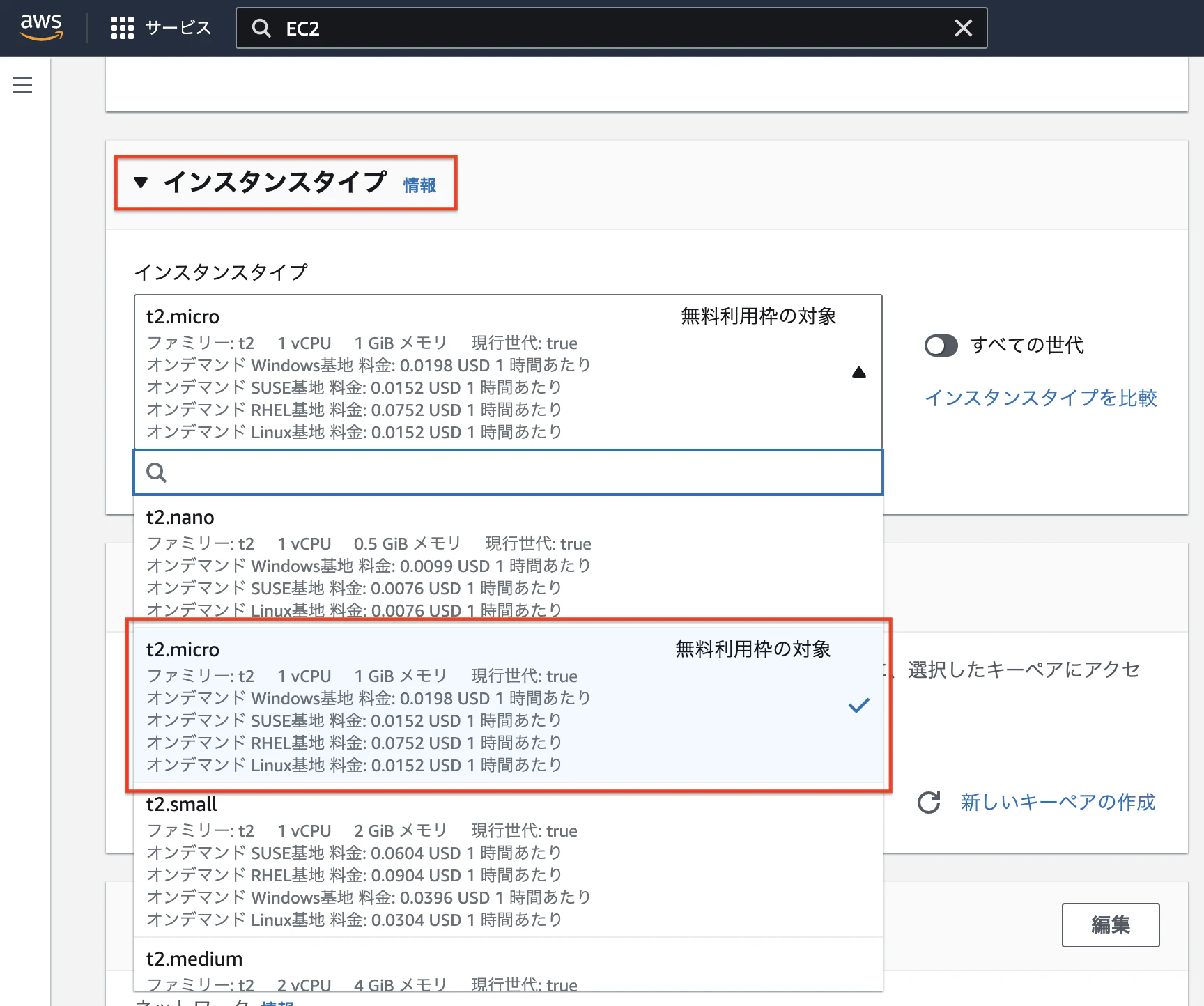Click t2.small Linux price 0.0304 USD line
This screenshot has width=1204, height=1006.
(354, 920)
